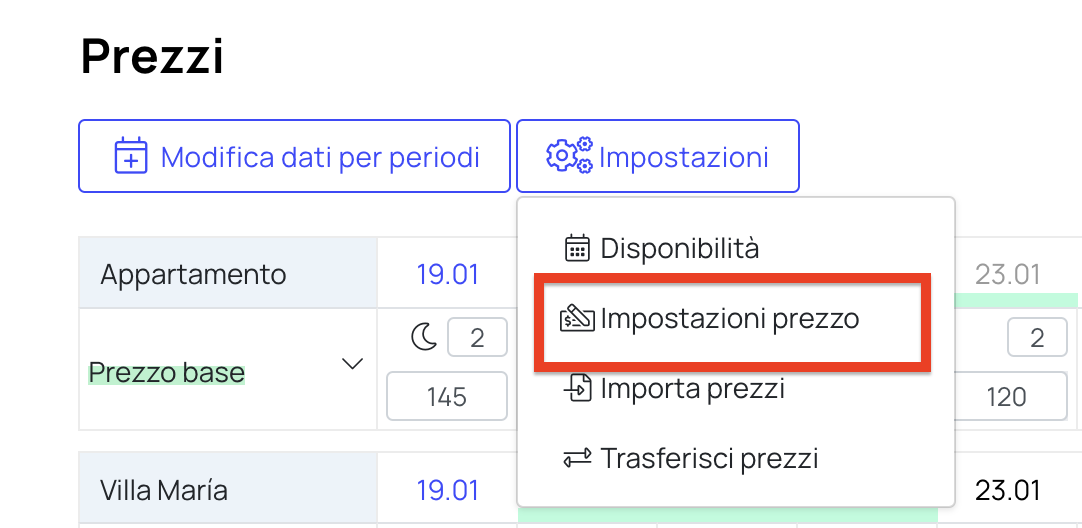This screenshot has width=1082, height=528.
Task: Click the minimum nights field beside the moon
Action: tap(478, 338)
